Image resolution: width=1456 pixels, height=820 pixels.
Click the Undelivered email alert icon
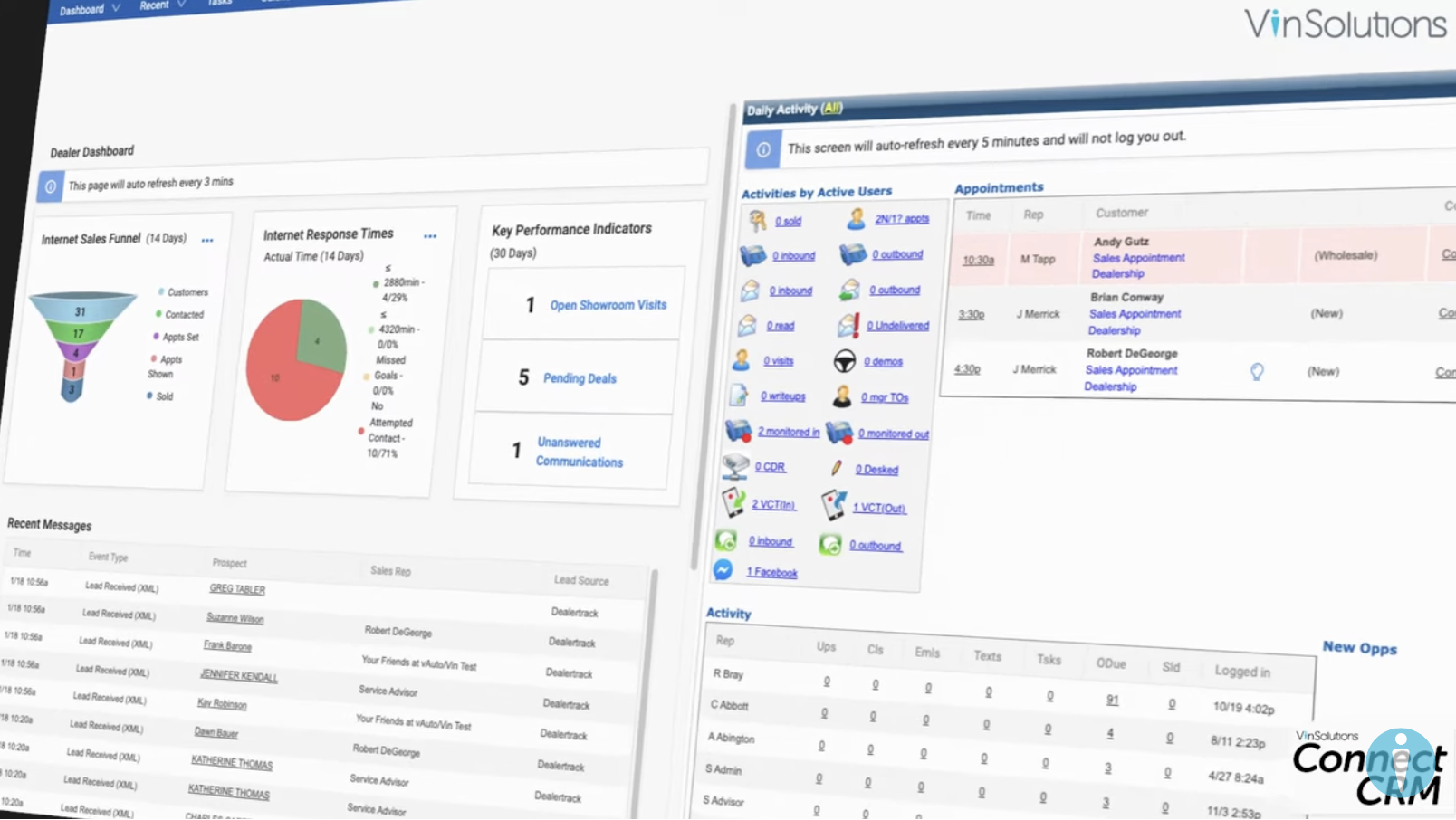pyautogui.click(x=848, y=325)
